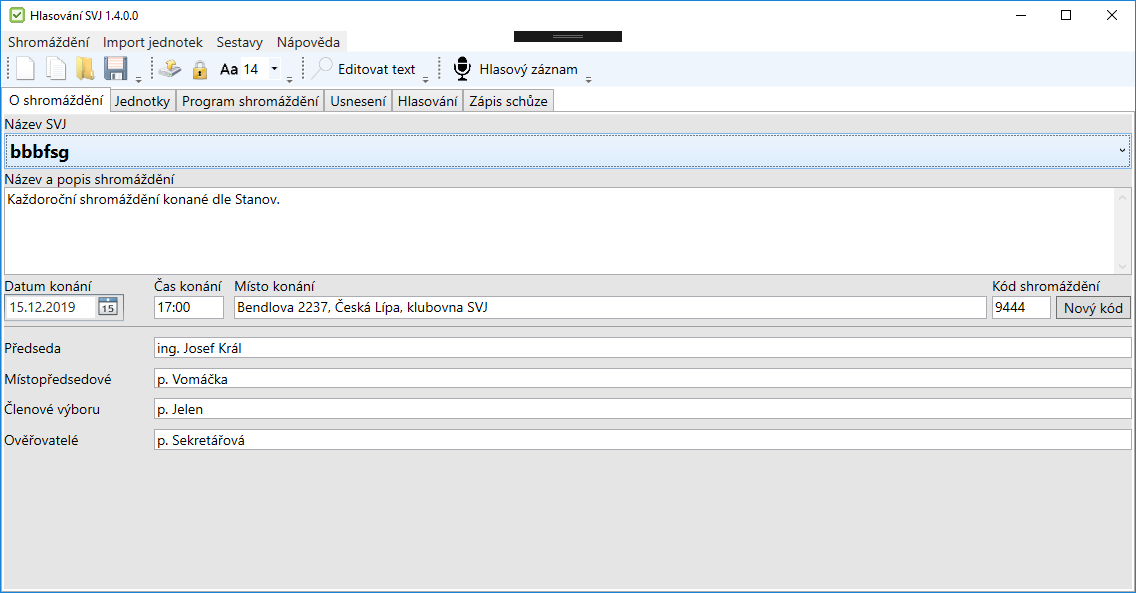Open overflow arrow after Editovat text

point(425,79)
